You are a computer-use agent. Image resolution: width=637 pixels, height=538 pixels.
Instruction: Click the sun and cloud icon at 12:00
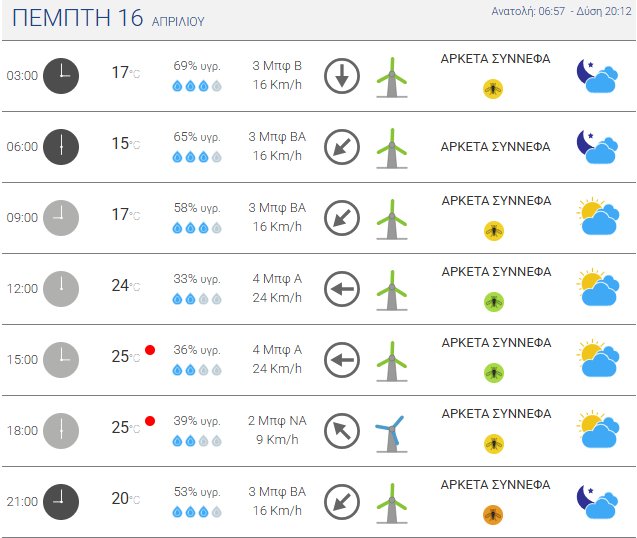pyautogui.click(x=596, y=289)
